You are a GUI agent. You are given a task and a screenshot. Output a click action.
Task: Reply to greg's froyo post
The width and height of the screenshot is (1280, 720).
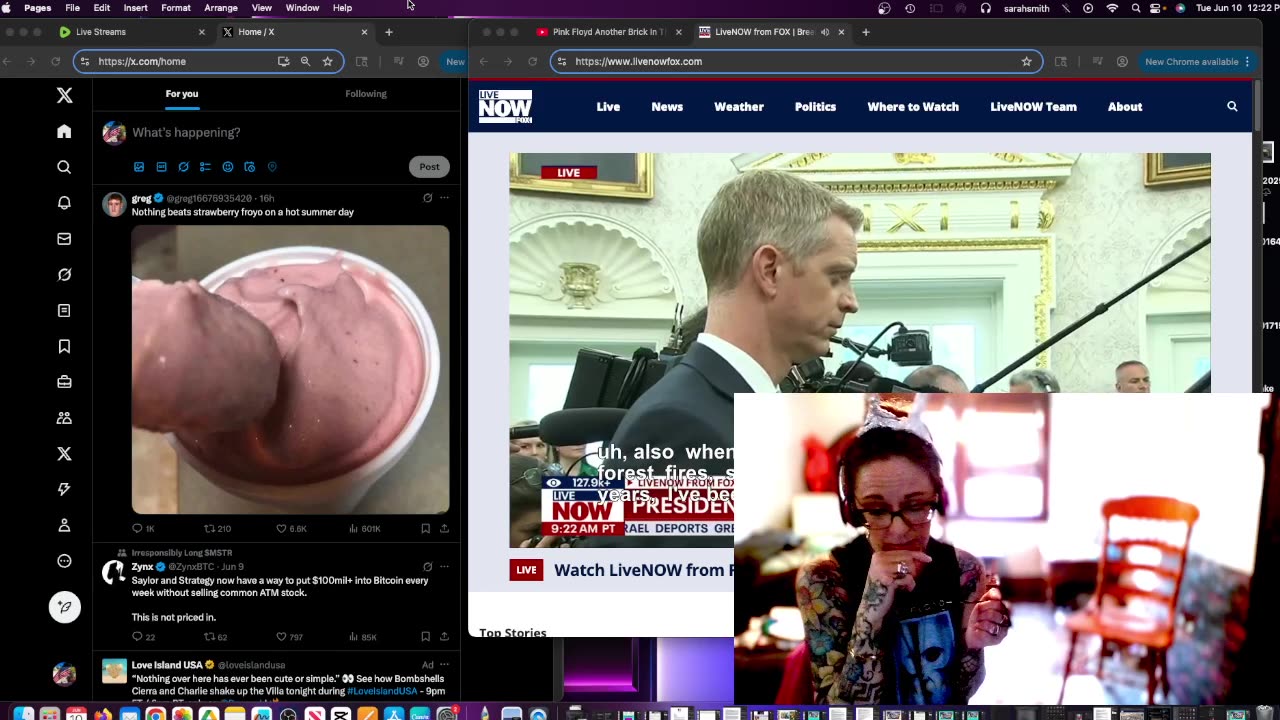143,528
